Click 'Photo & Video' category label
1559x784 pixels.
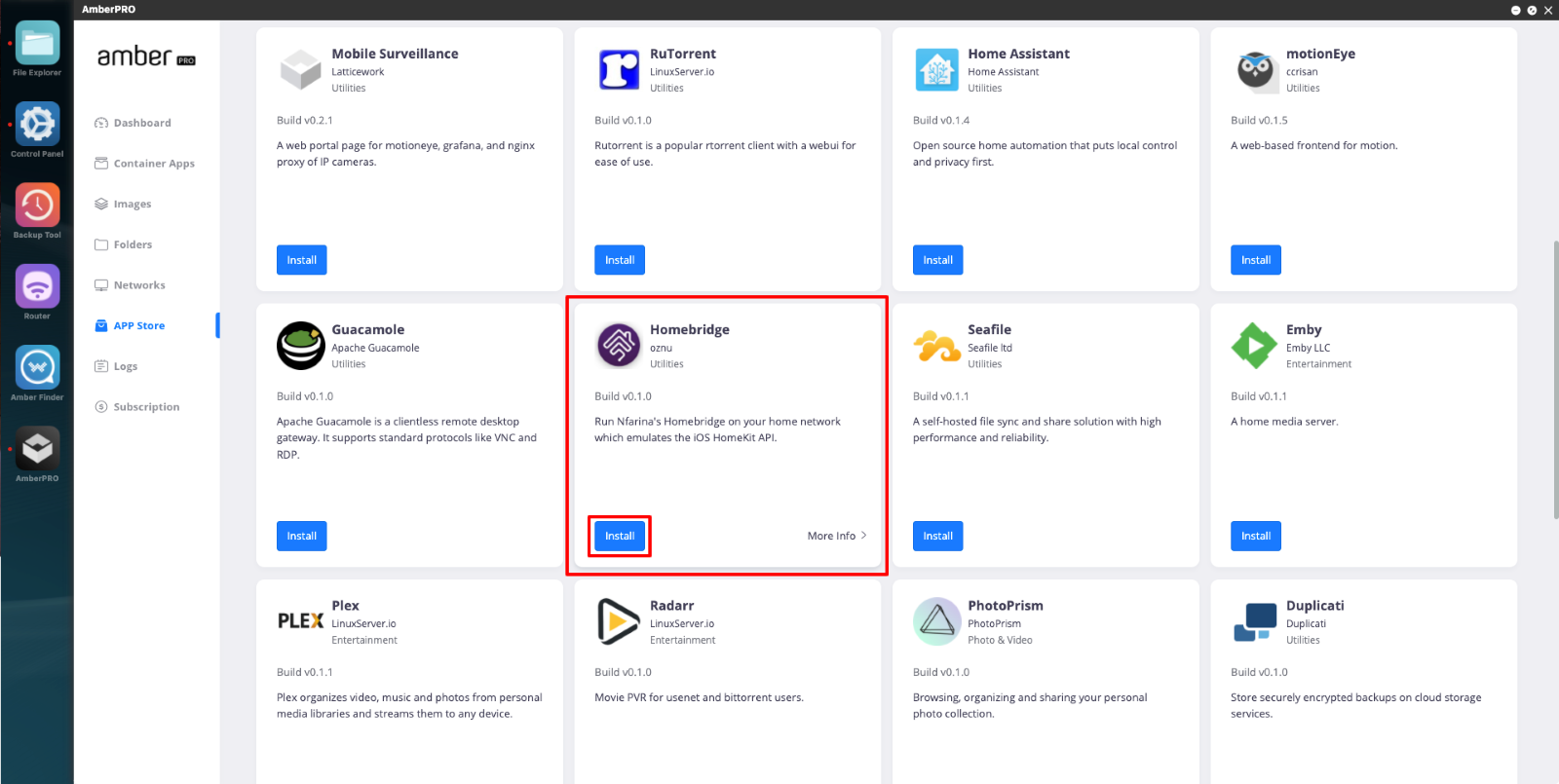coord(1000,640)
